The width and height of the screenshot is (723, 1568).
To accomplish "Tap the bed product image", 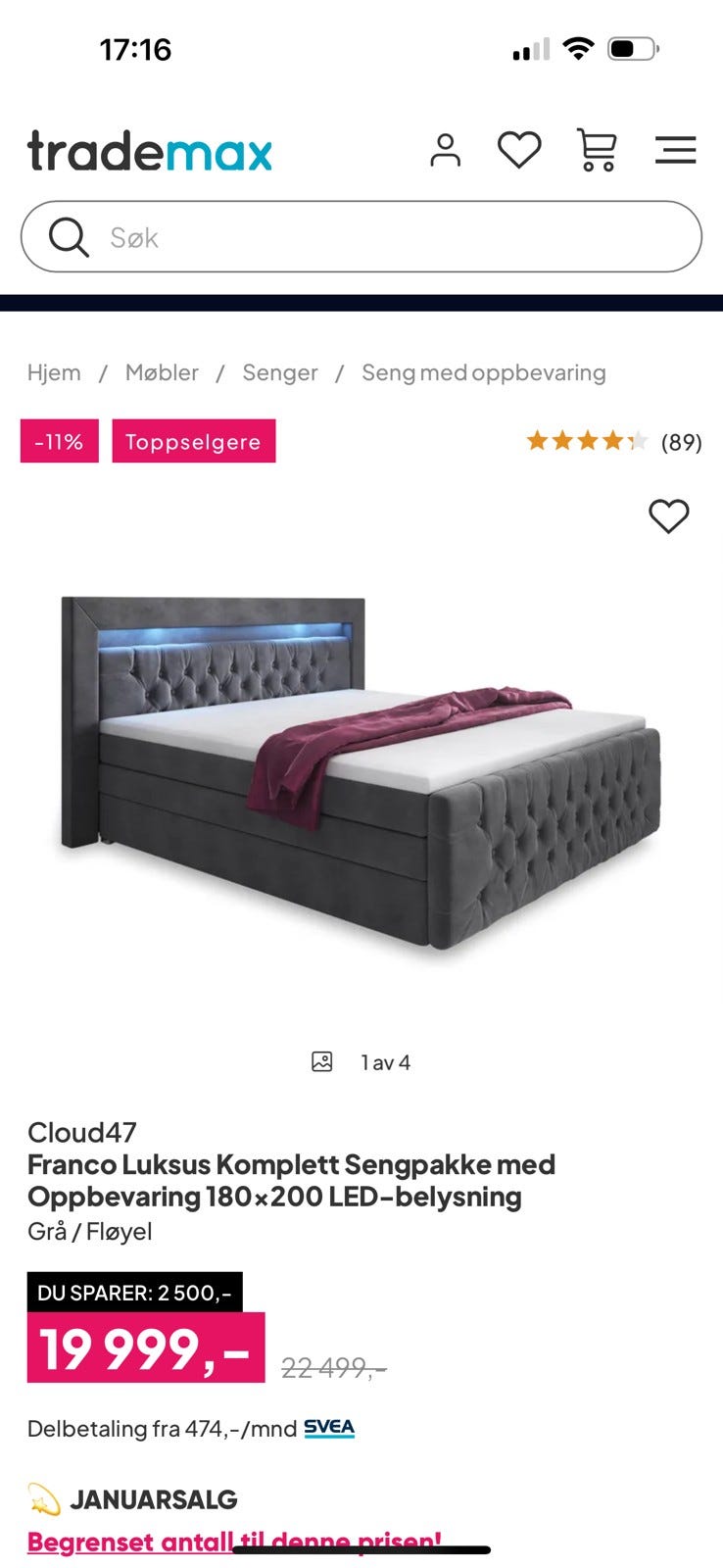I will pos(361,770).
